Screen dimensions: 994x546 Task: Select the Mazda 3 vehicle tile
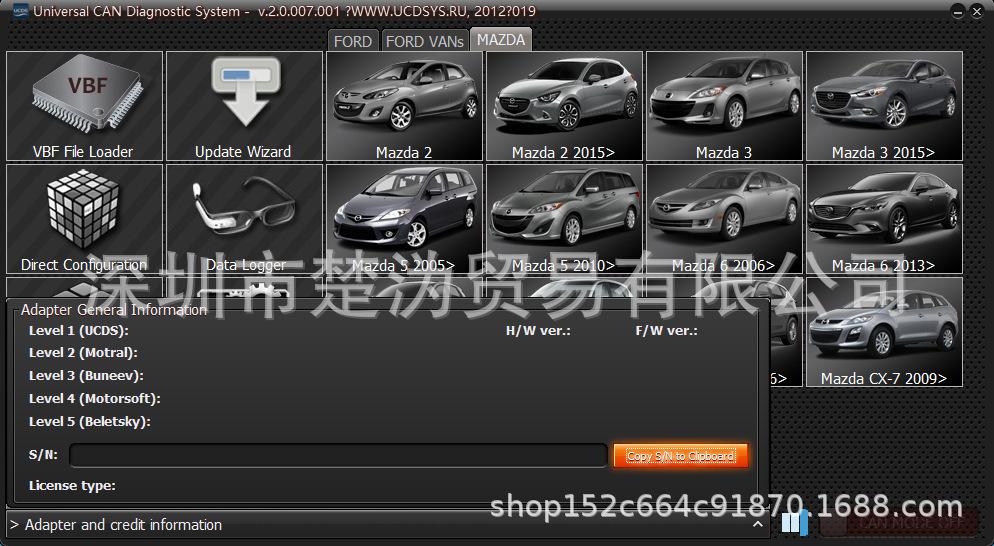pyautogui.click(x=724, y=106)
